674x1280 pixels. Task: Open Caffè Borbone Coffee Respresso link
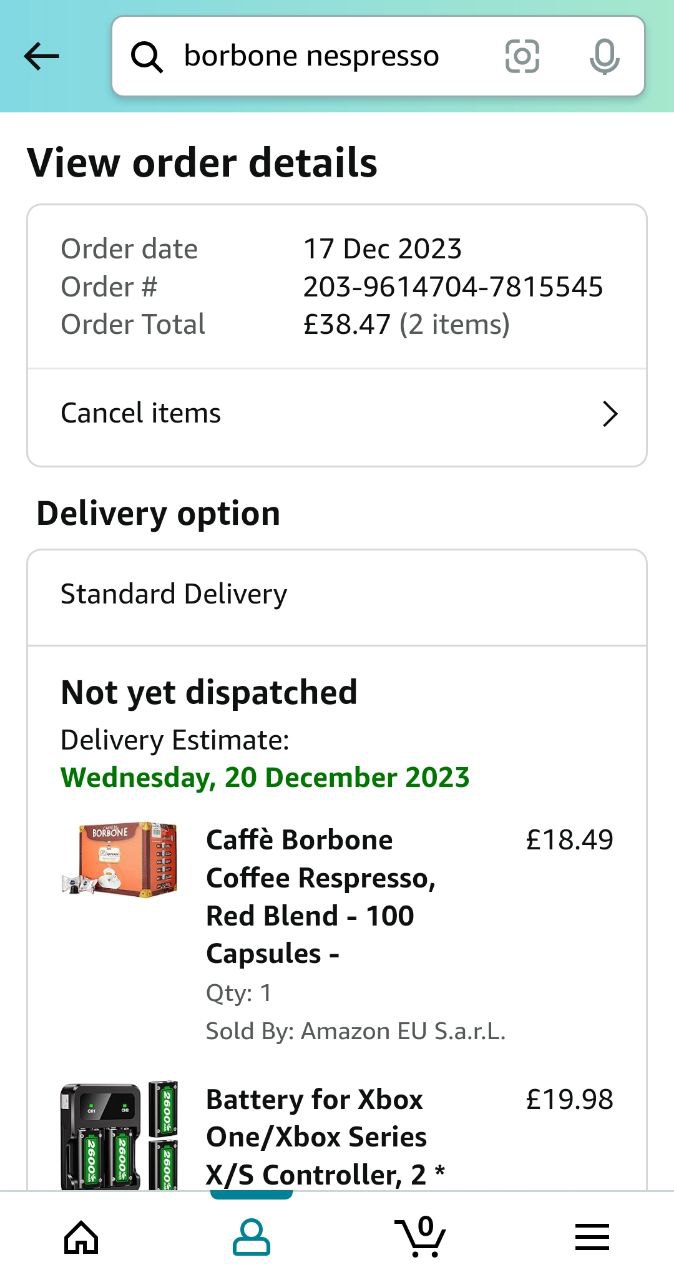click(x=320, y=896)
